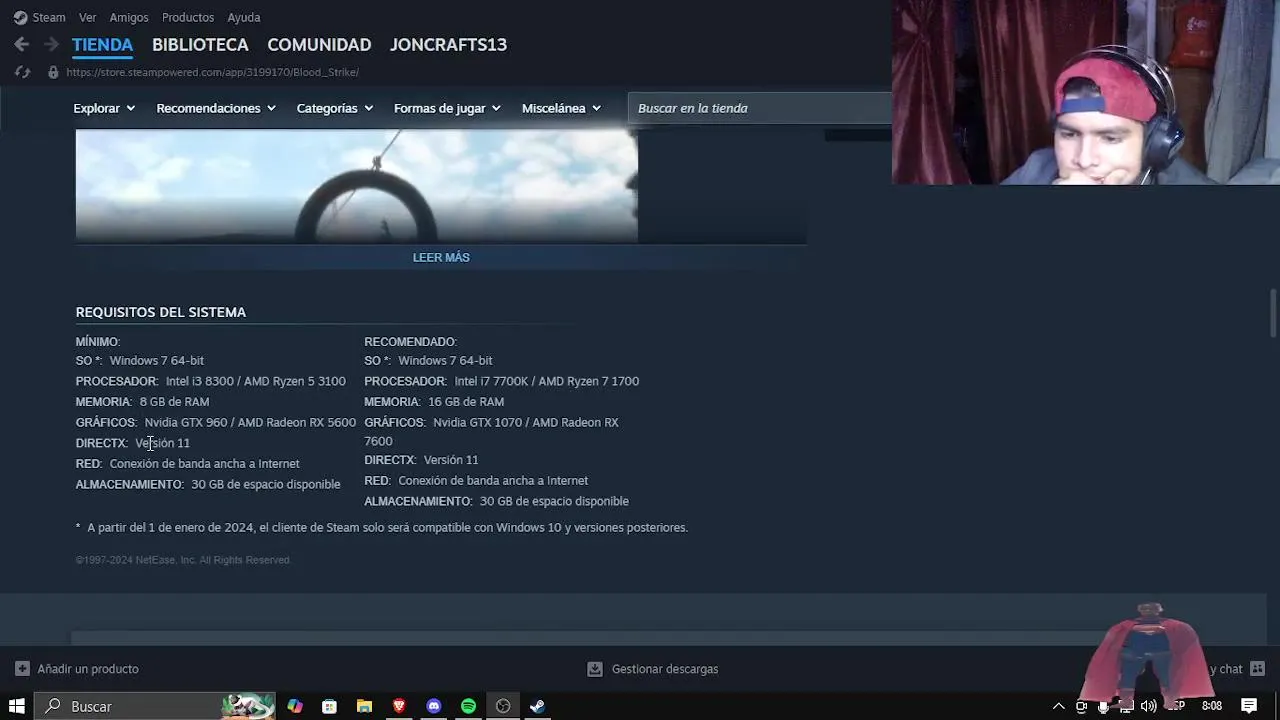Open Brave browser from the taskbar

399,706
